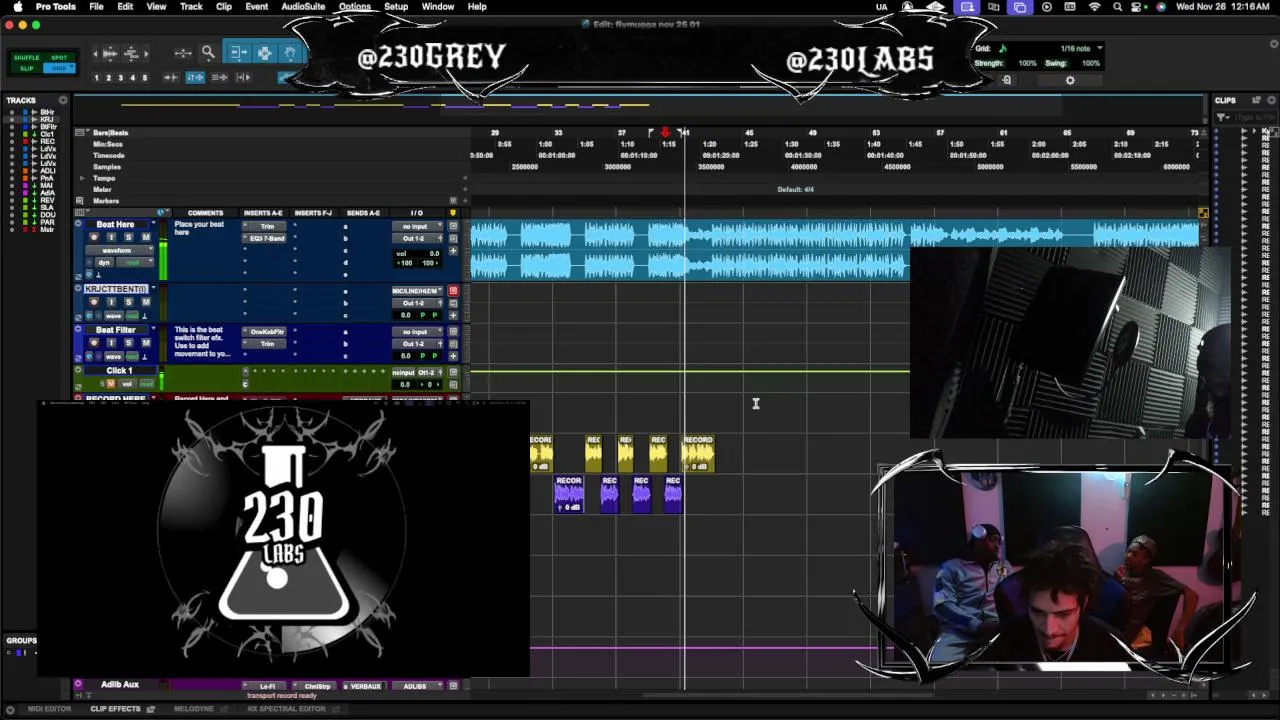Open the Clips list filter icon
Viewport: 1280px width, 720px height.
pyautogui.click(x=1222, y=117)
